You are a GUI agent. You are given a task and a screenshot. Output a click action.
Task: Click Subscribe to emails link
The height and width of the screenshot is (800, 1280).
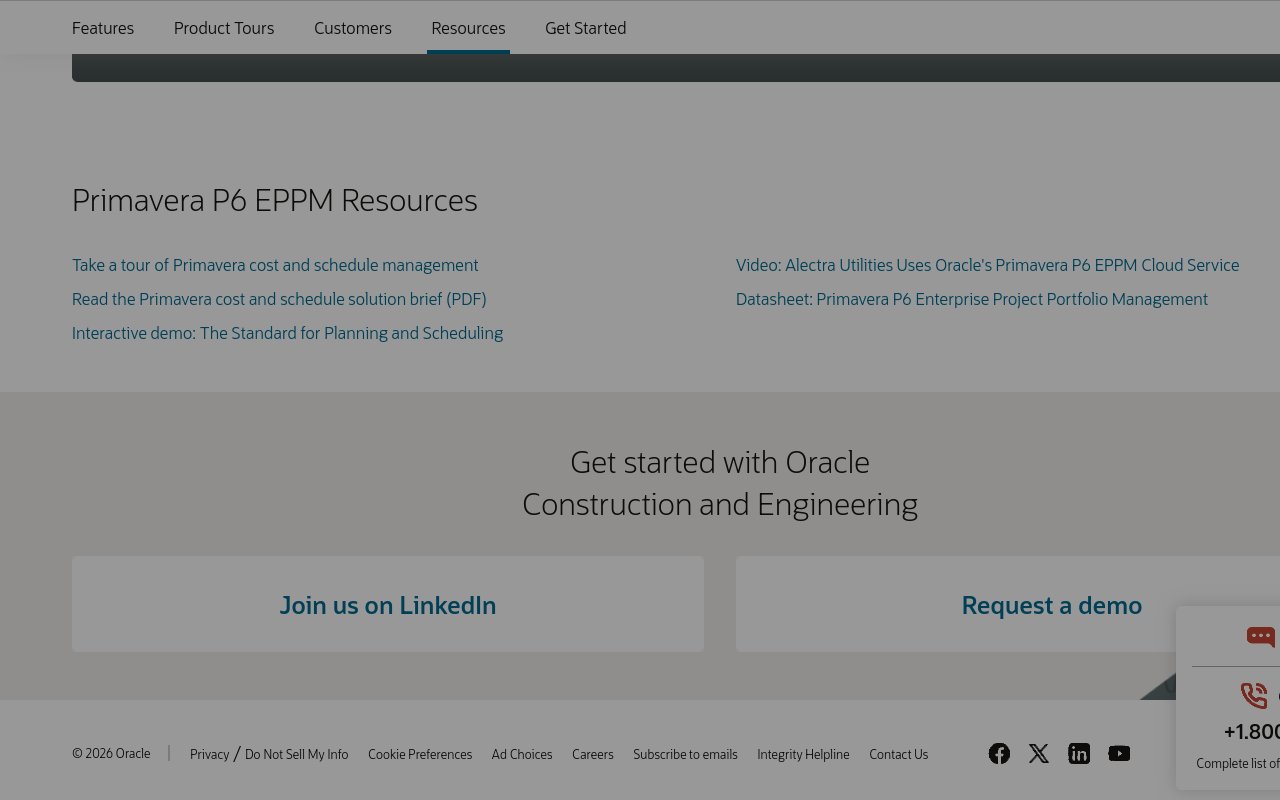[x=685, y=754]
